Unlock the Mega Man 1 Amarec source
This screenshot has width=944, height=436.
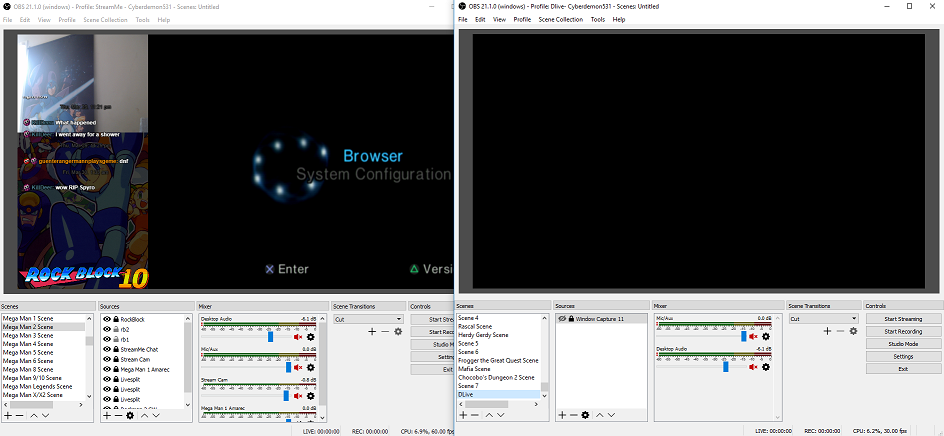[116, 369]
